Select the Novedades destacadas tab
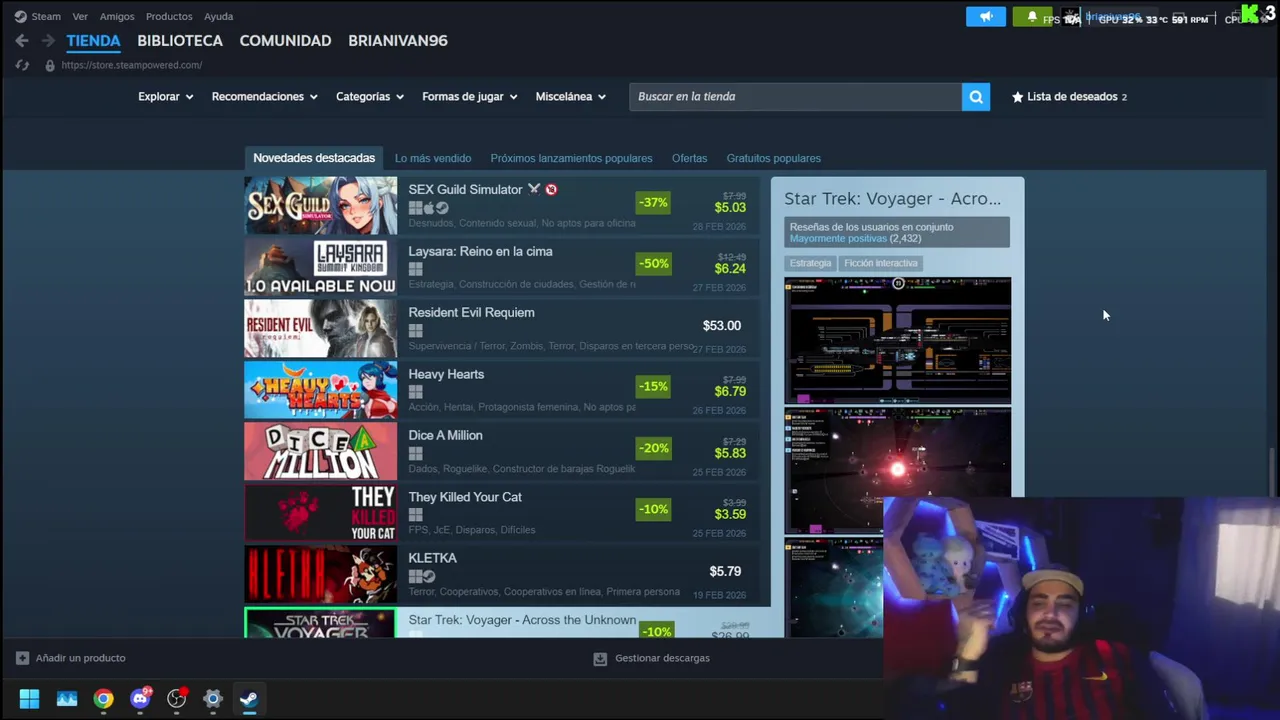Screen dimensions: 1280x720 point(314,158)
